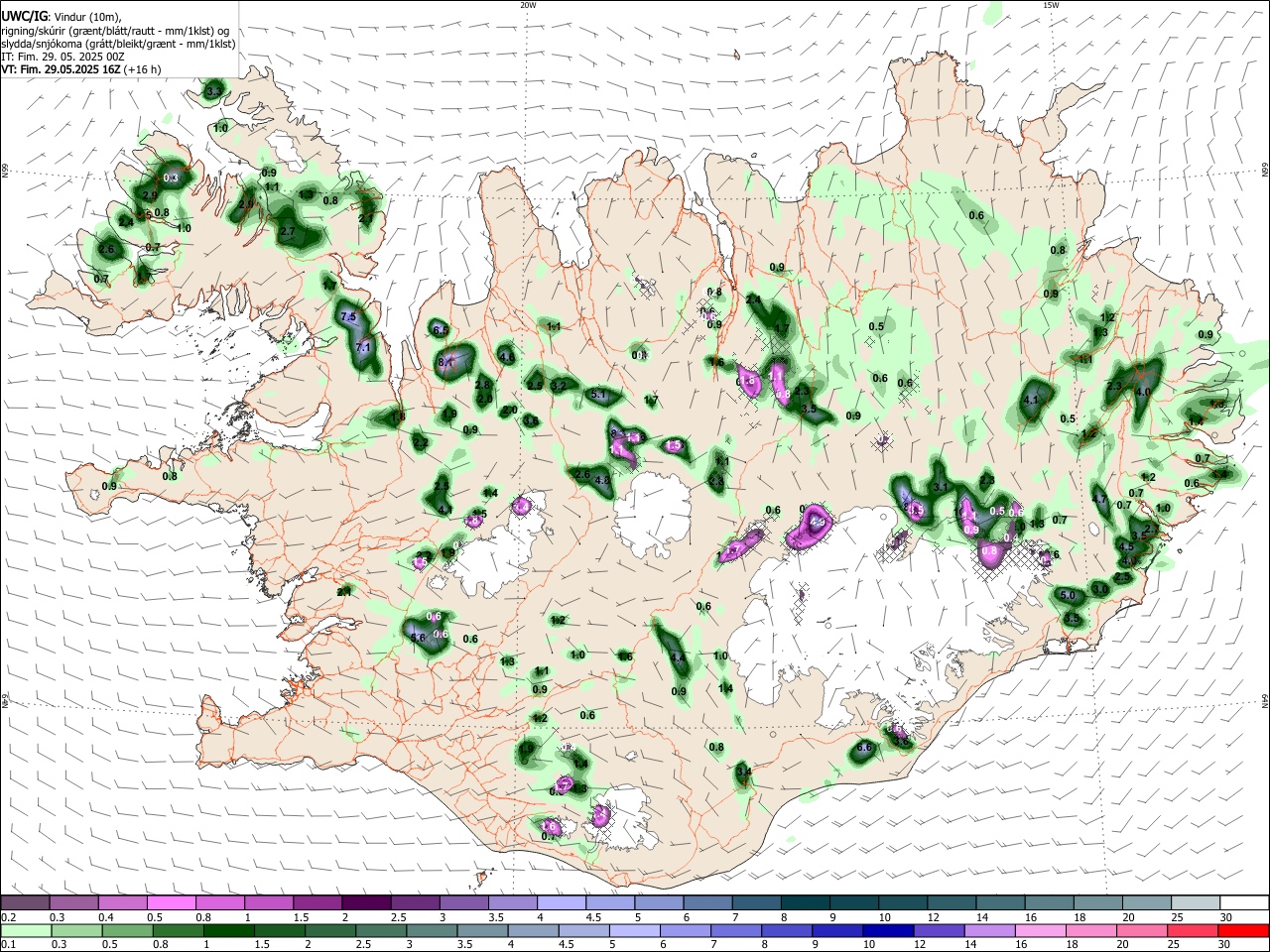This screenshot has width=1270, height=952.
Task: Click the '20W' longitude label at top
Action: 528,5
